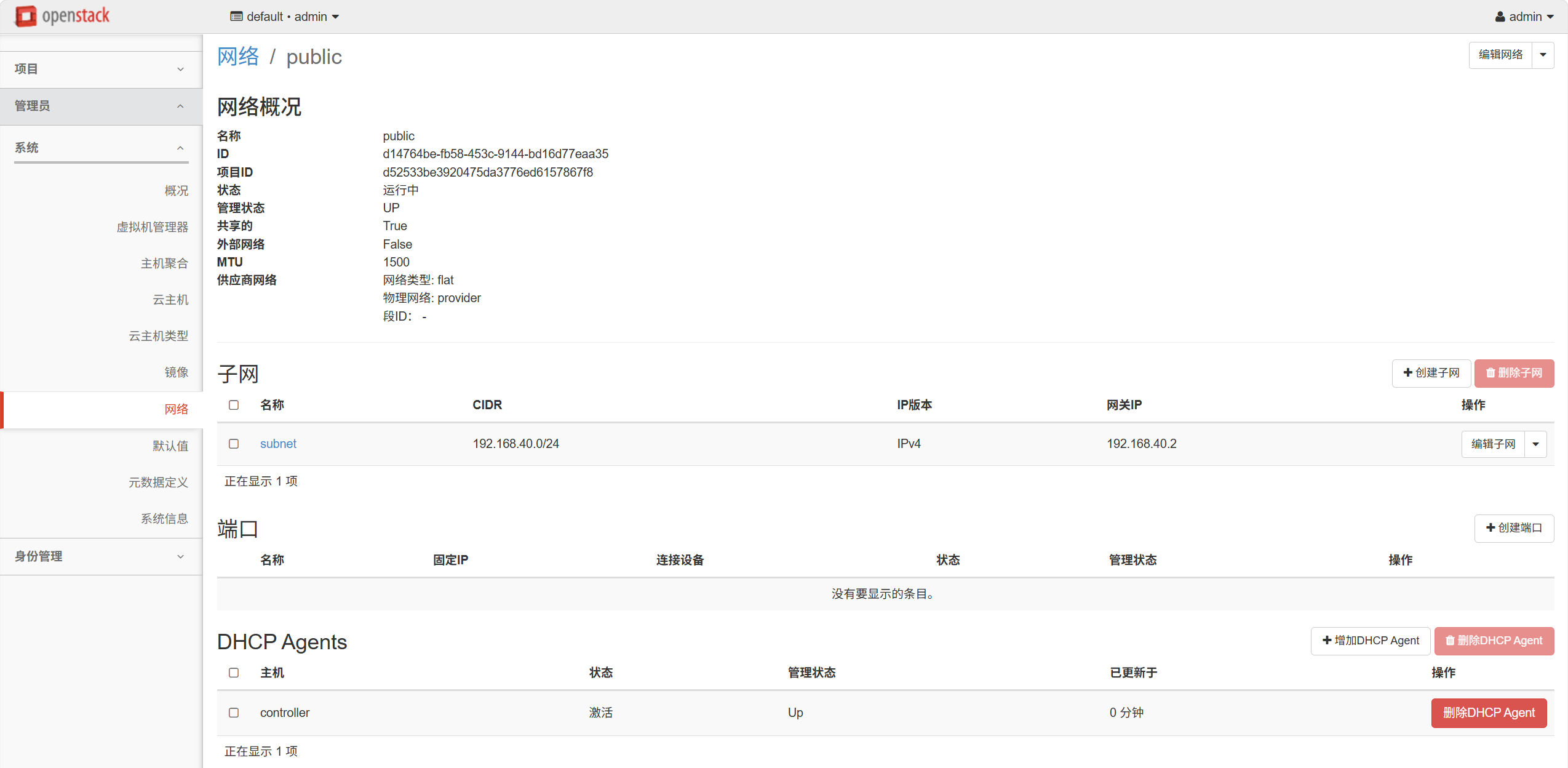Check the controller row checkbox
The width and height of the screenshot is (1568, 768).
[x=234, y=713]
